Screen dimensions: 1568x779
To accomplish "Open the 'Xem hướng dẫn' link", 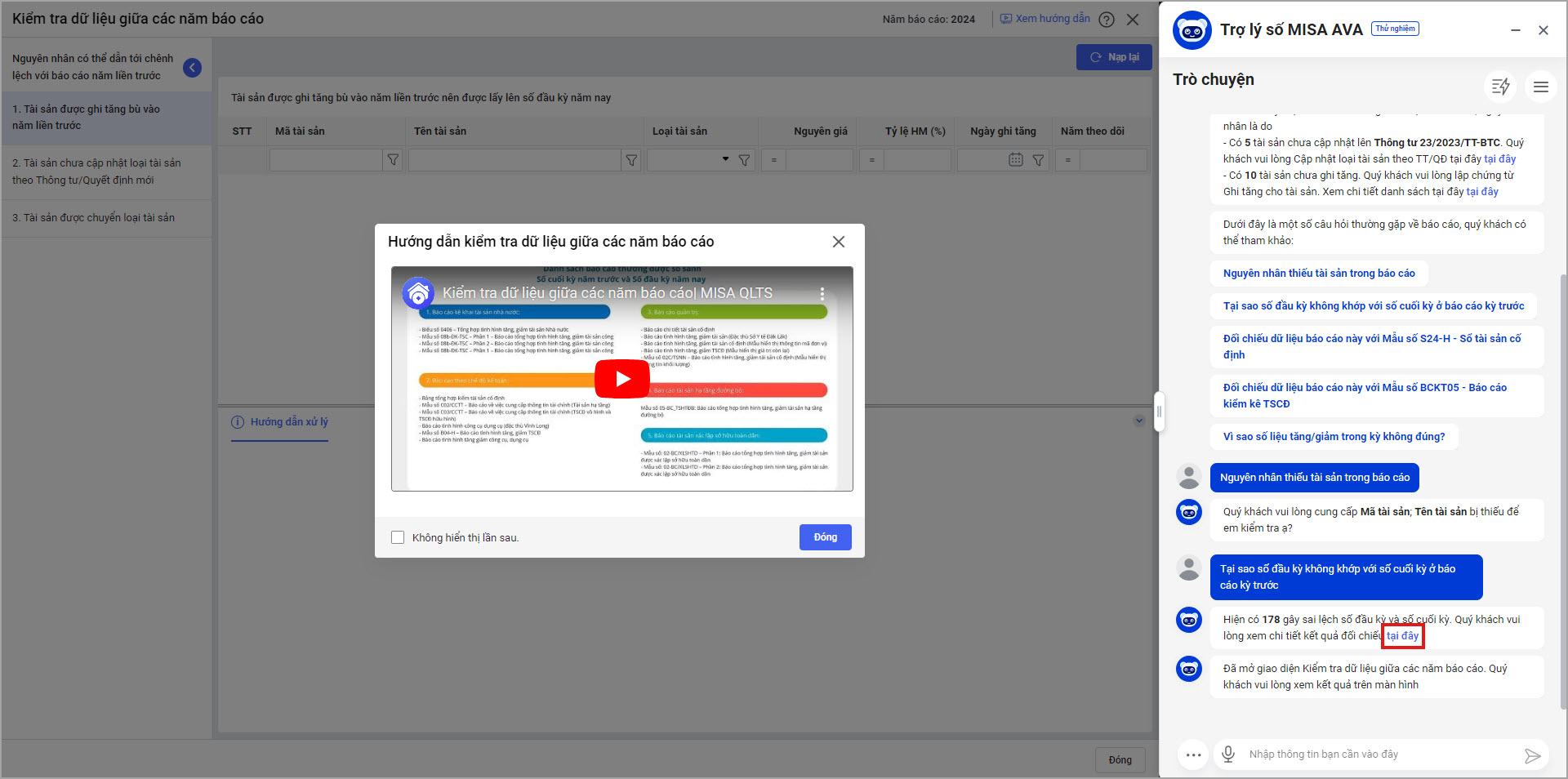I will click(1045, 19).
